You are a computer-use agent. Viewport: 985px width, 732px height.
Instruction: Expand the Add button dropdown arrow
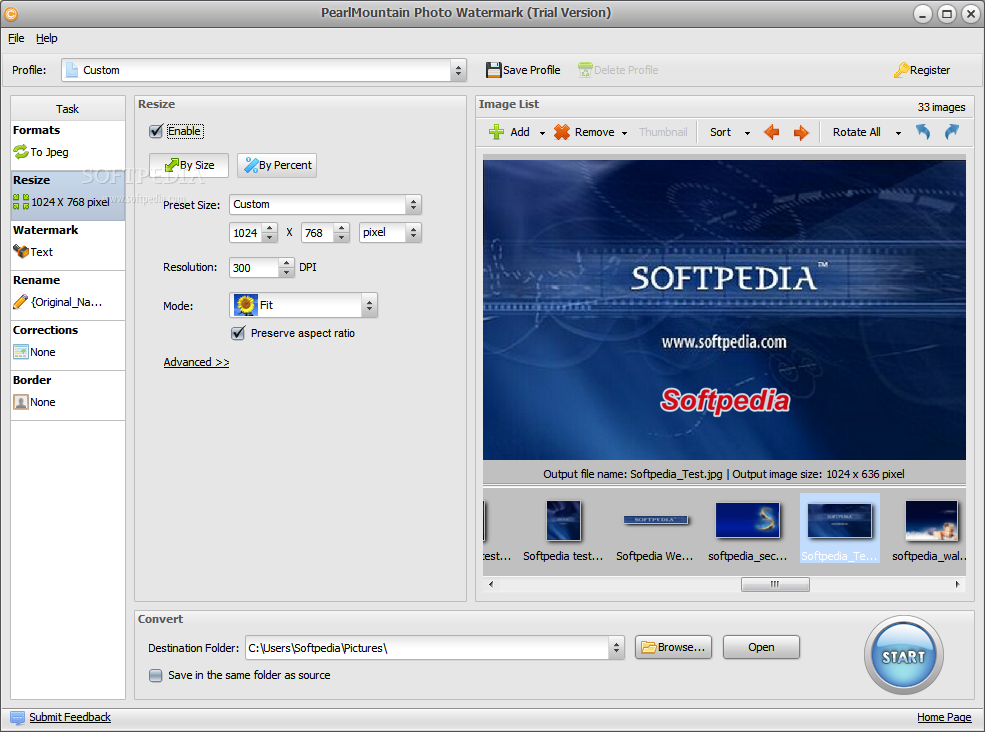pos(542,133)
